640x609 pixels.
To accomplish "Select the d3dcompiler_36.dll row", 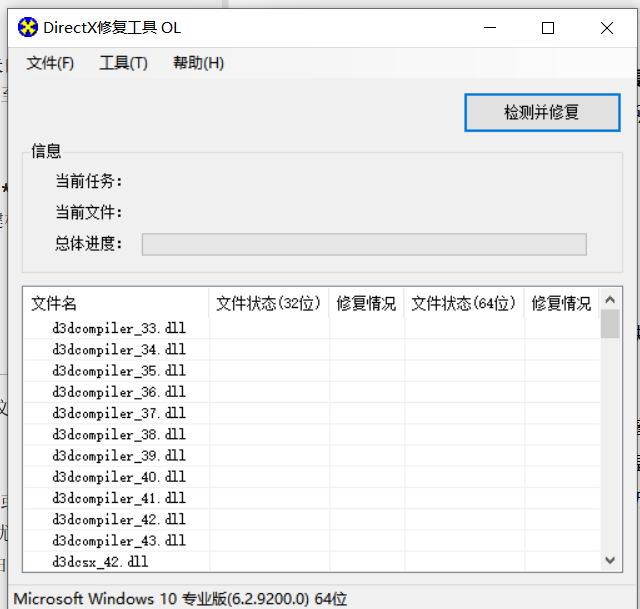I will point(311,392).
